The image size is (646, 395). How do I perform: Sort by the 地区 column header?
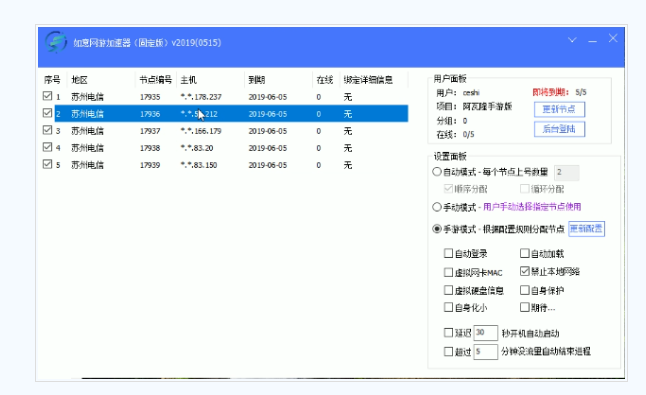tap(80, 80)
